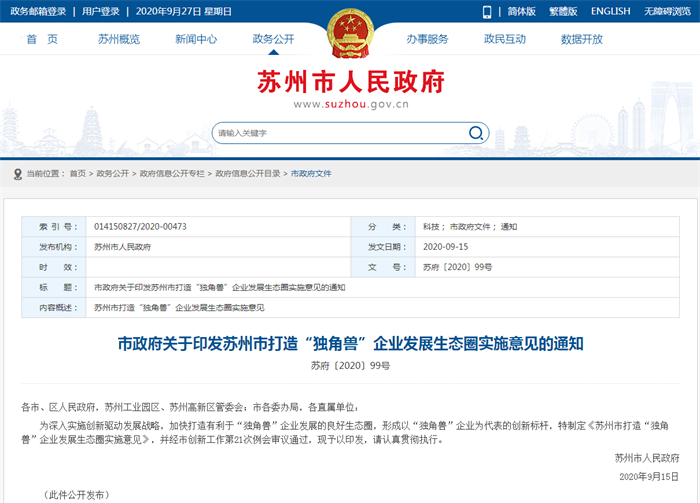
Task: Open 首页 navigation menu item
Action: pos(42,39)
